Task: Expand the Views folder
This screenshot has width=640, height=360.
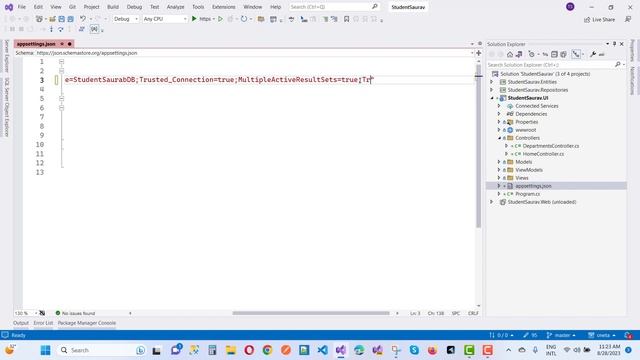Action: pos(499,178)
